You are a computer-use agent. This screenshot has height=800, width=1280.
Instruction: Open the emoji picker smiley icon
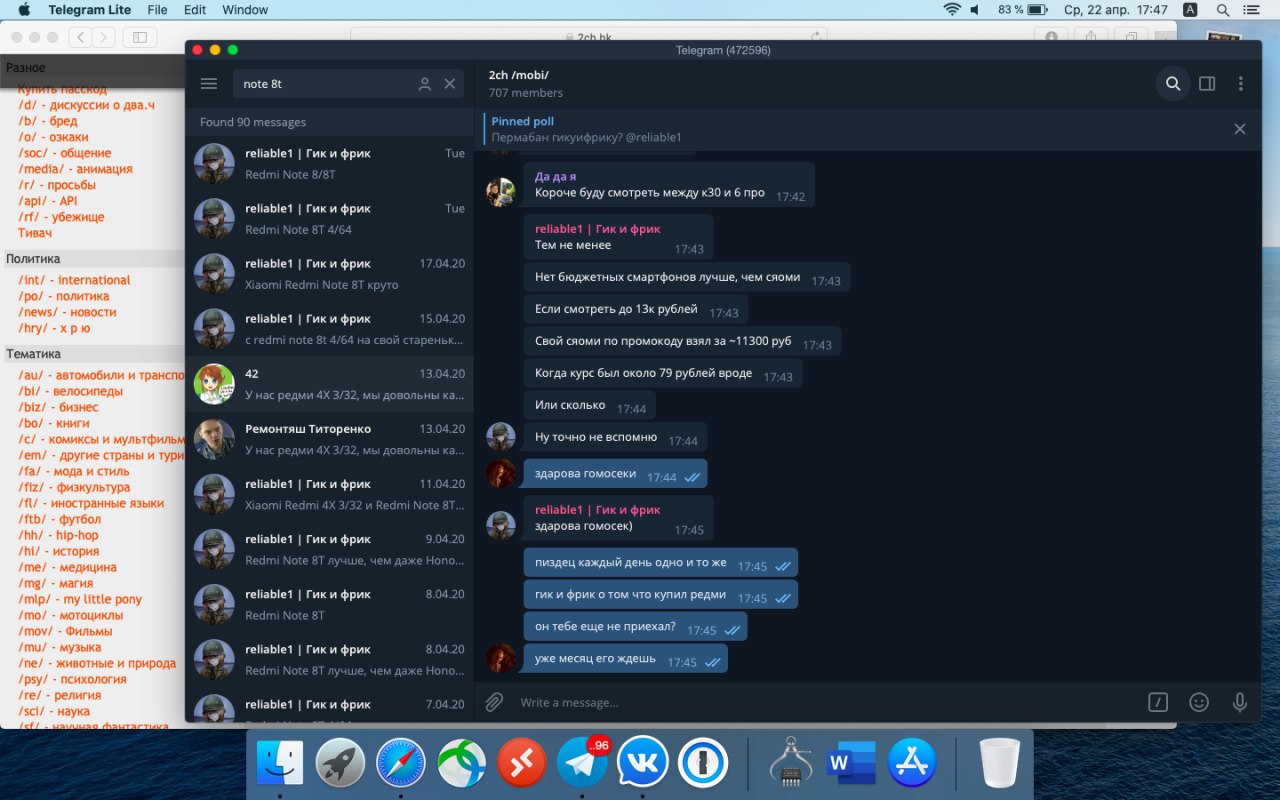[1199, 702]
